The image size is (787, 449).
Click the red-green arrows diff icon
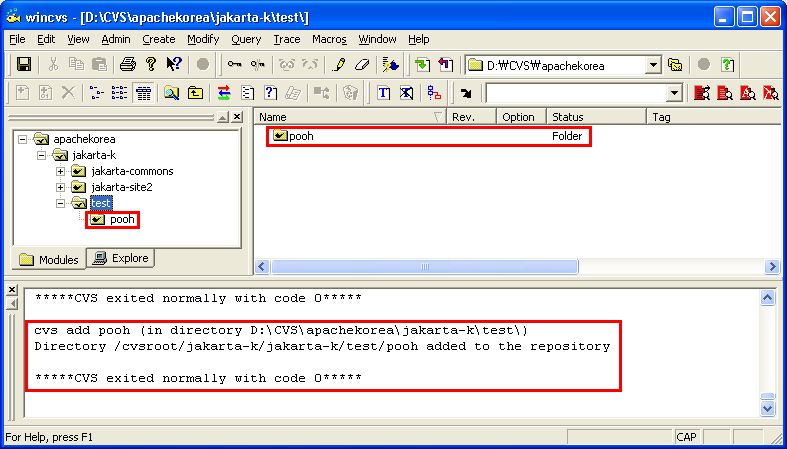pos(223,93)
